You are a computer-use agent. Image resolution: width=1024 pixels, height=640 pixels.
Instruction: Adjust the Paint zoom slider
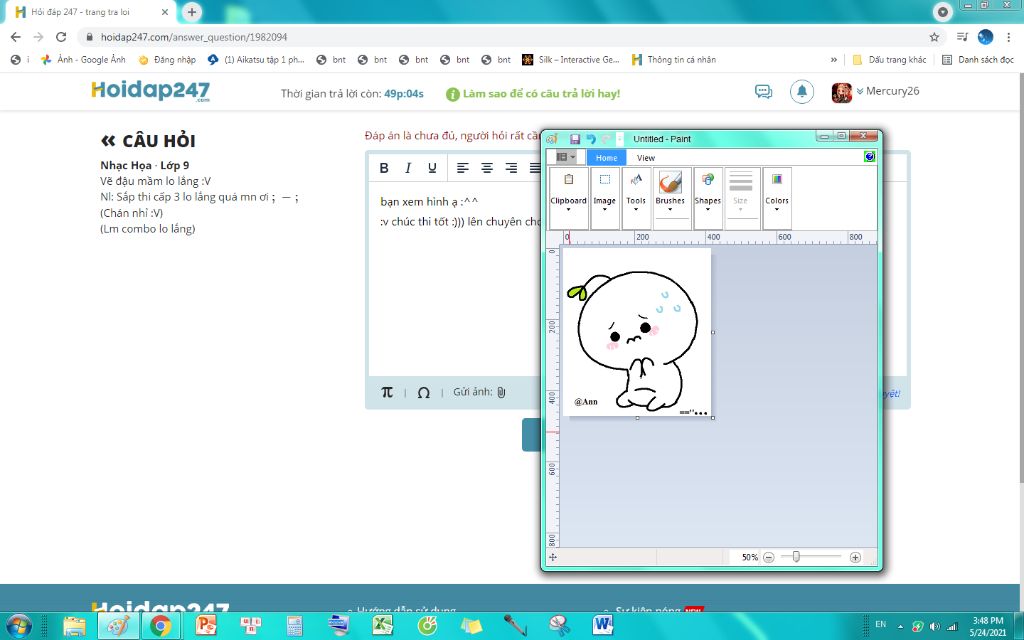pyautogui.click(x=797, y=557)
